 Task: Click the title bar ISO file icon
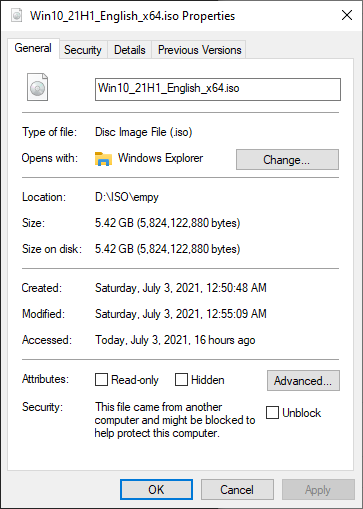17,15
